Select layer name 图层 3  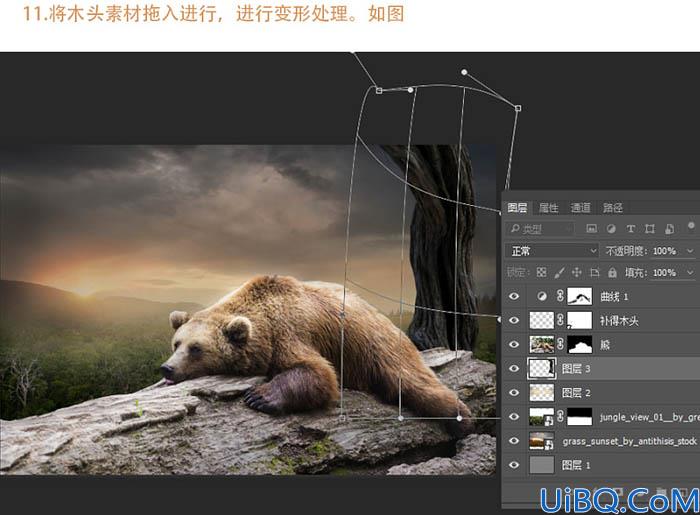[x=576, y=369]
